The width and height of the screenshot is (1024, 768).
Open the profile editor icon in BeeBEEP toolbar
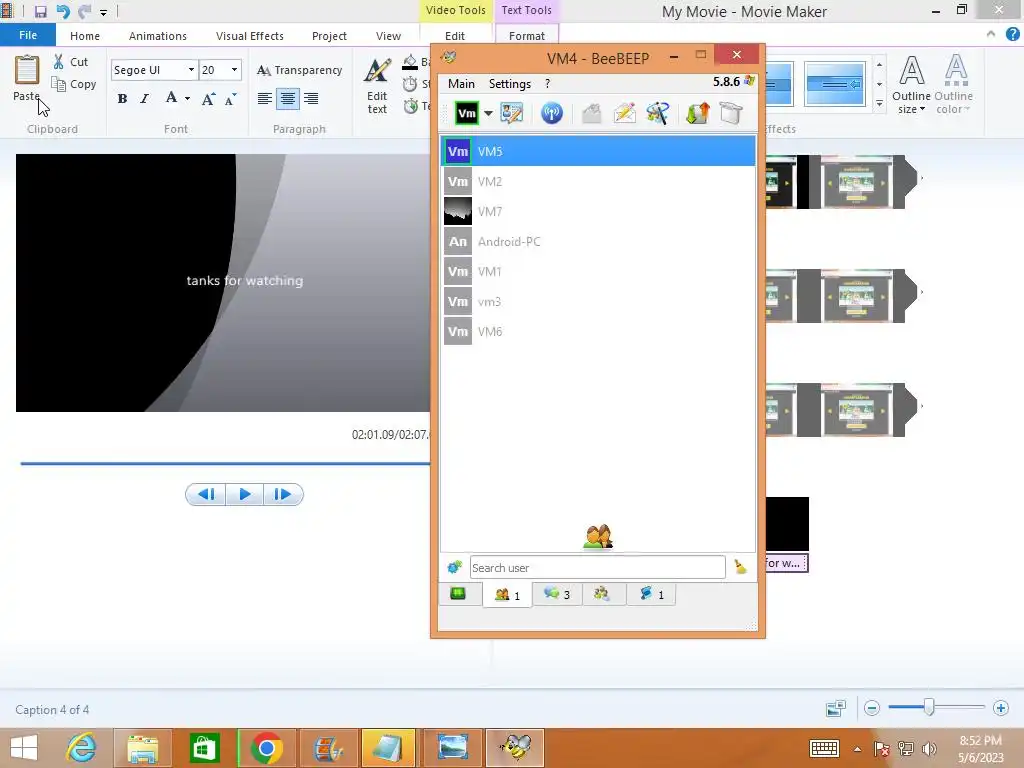[511, 113]
